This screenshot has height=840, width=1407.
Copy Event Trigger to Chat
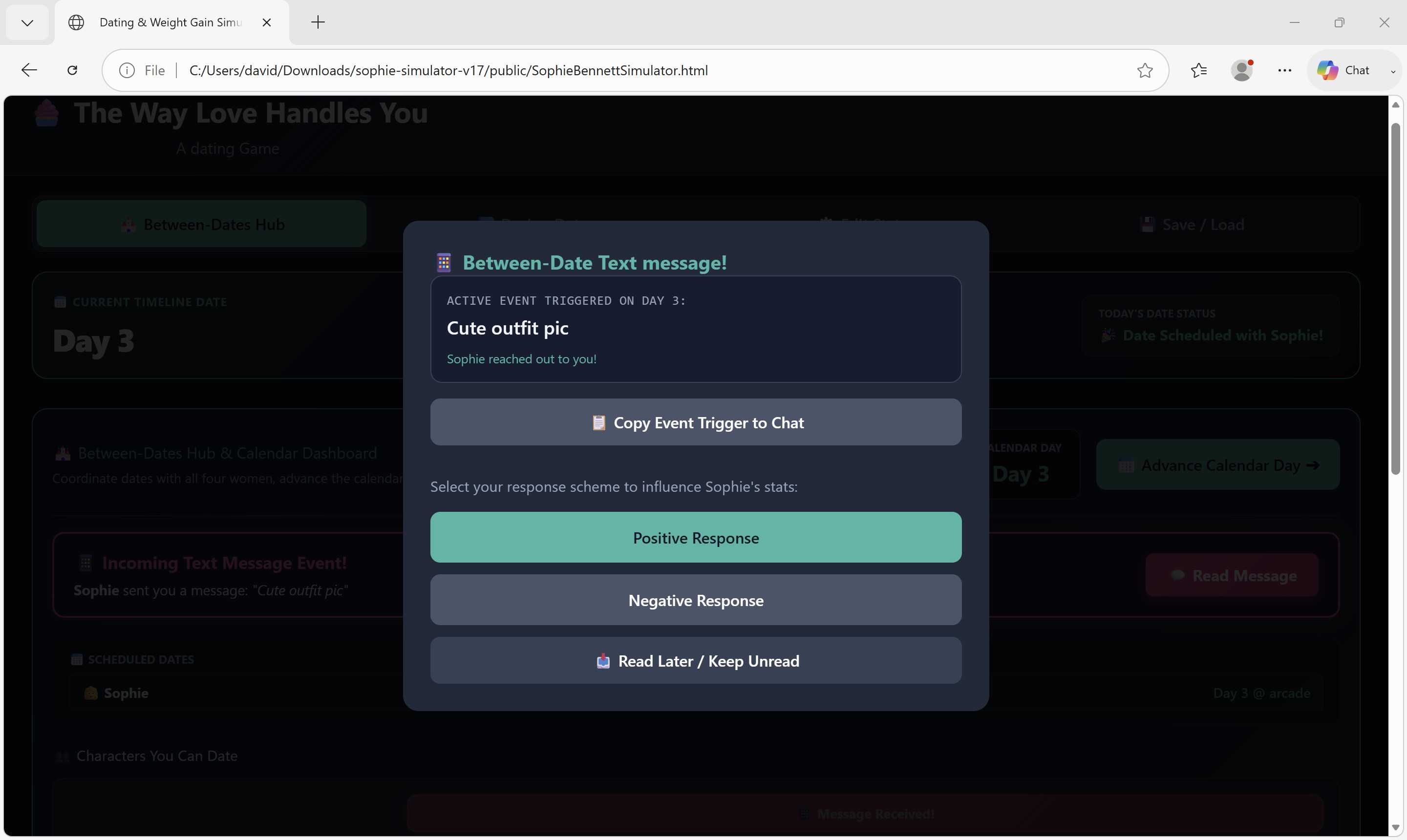695,422
